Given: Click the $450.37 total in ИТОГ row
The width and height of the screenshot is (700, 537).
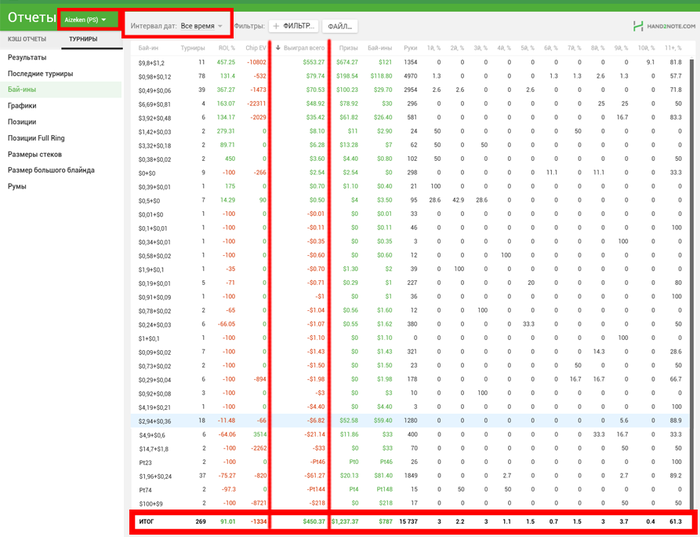Looking at the screenshot, I should [x=312, y=521].
